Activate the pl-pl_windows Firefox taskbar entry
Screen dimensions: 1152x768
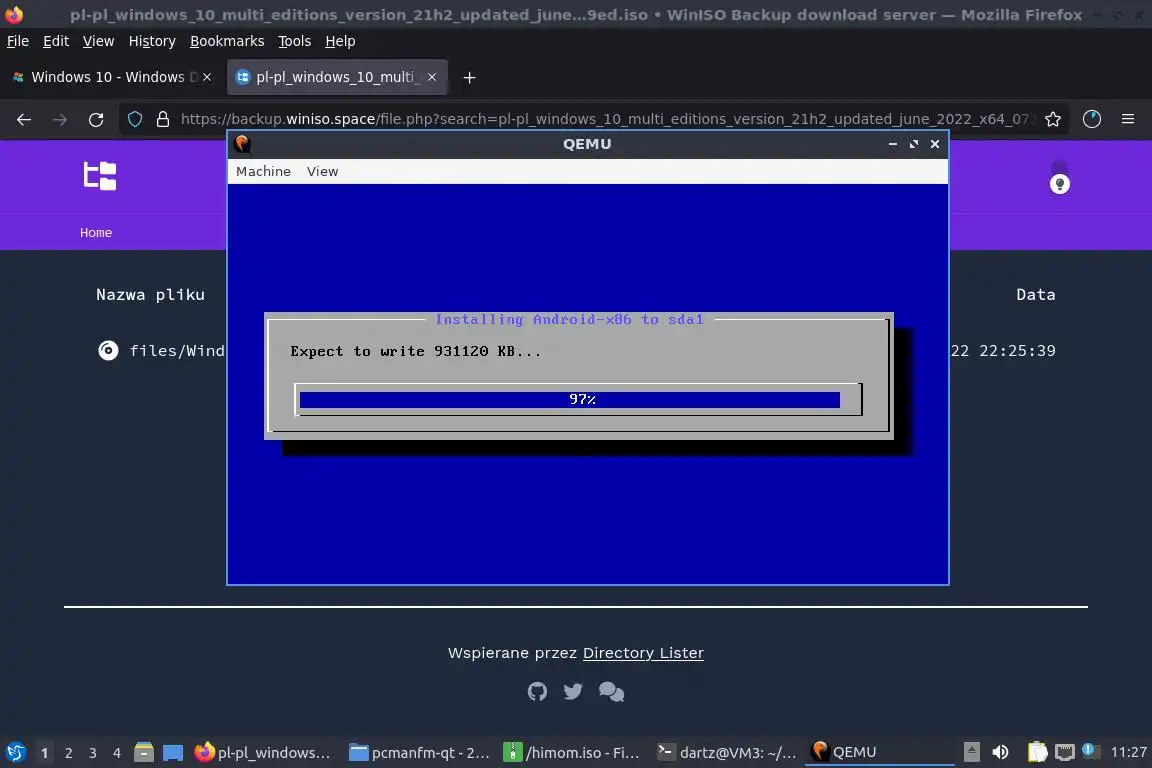coord(263,753)
